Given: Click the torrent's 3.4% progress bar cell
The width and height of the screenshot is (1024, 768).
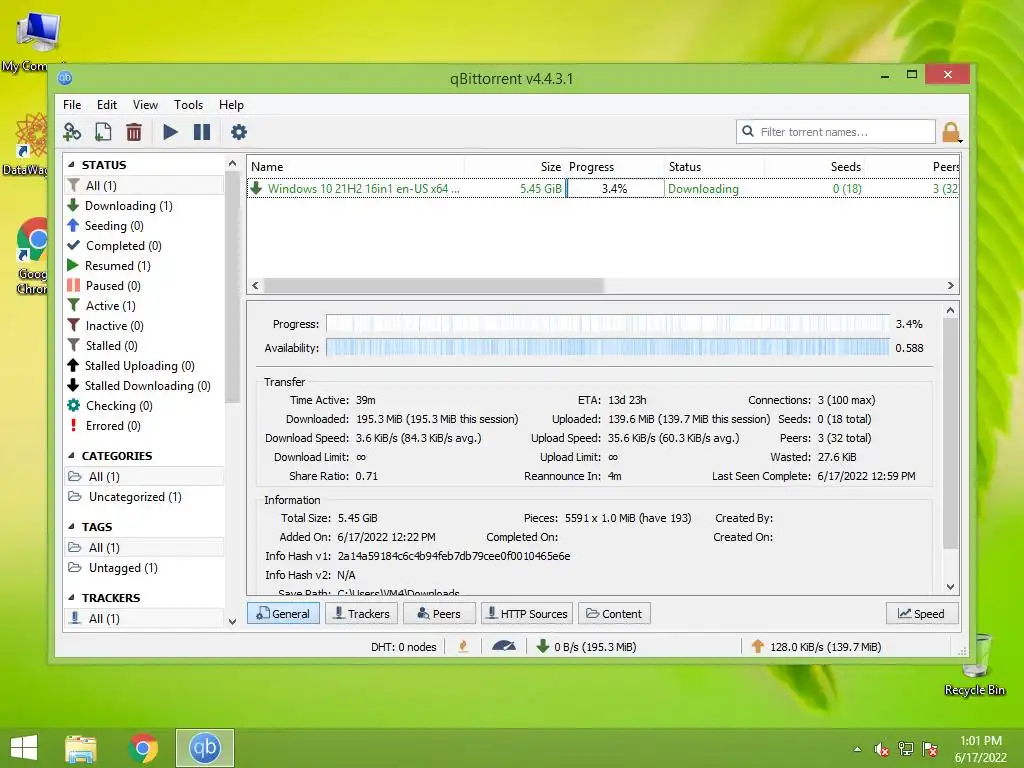Looking at the screenshot, I should coord(615,188).
